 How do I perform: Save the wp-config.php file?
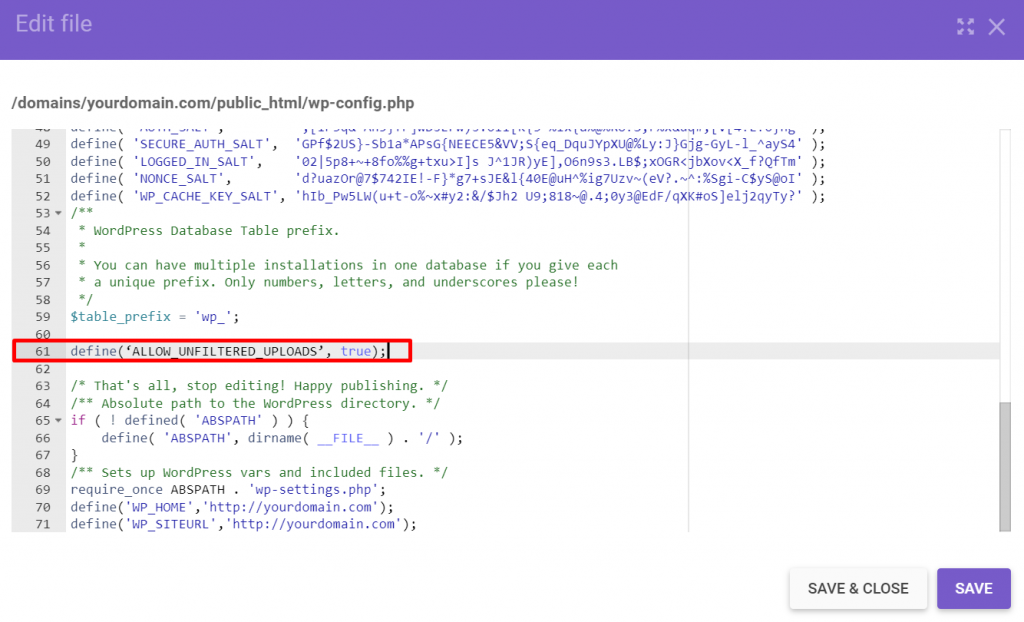(974, 588)
